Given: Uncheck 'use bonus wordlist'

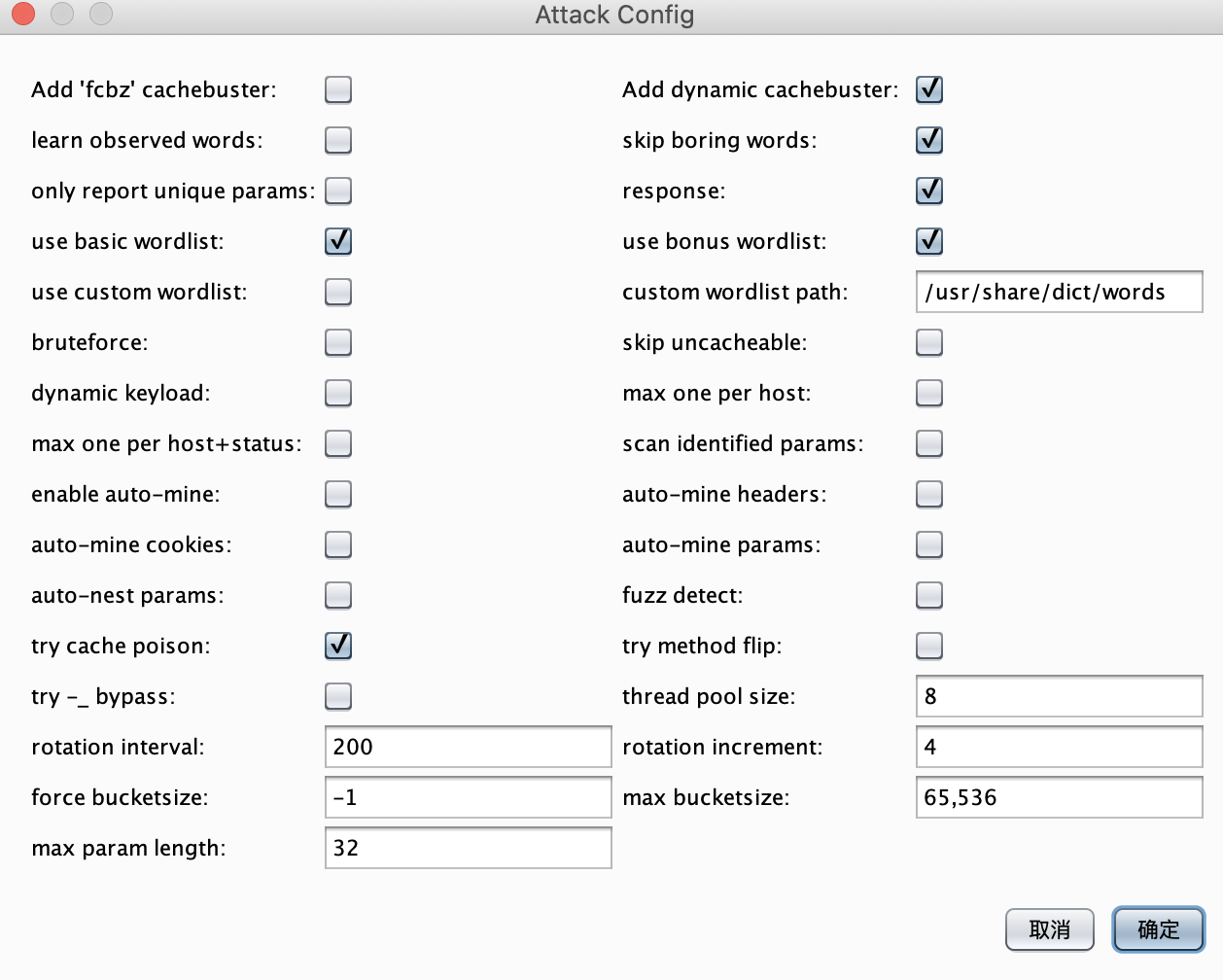Looking at the screenshot, I should pos(928,241).
